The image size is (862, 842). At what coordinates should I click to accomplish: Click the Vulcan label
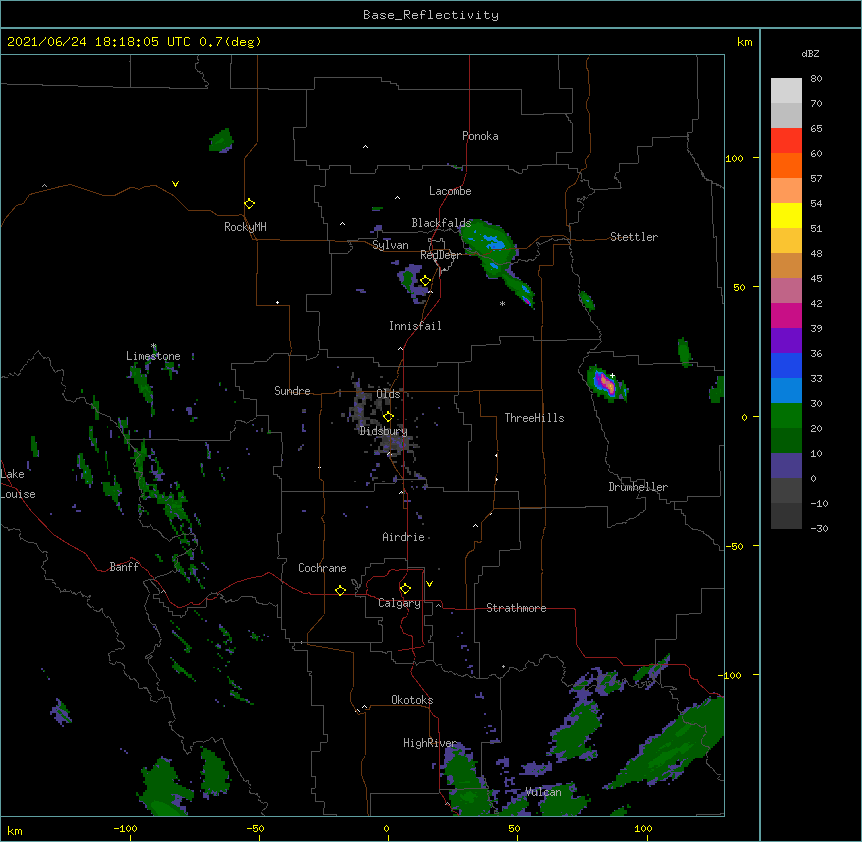tap(543, 792)
